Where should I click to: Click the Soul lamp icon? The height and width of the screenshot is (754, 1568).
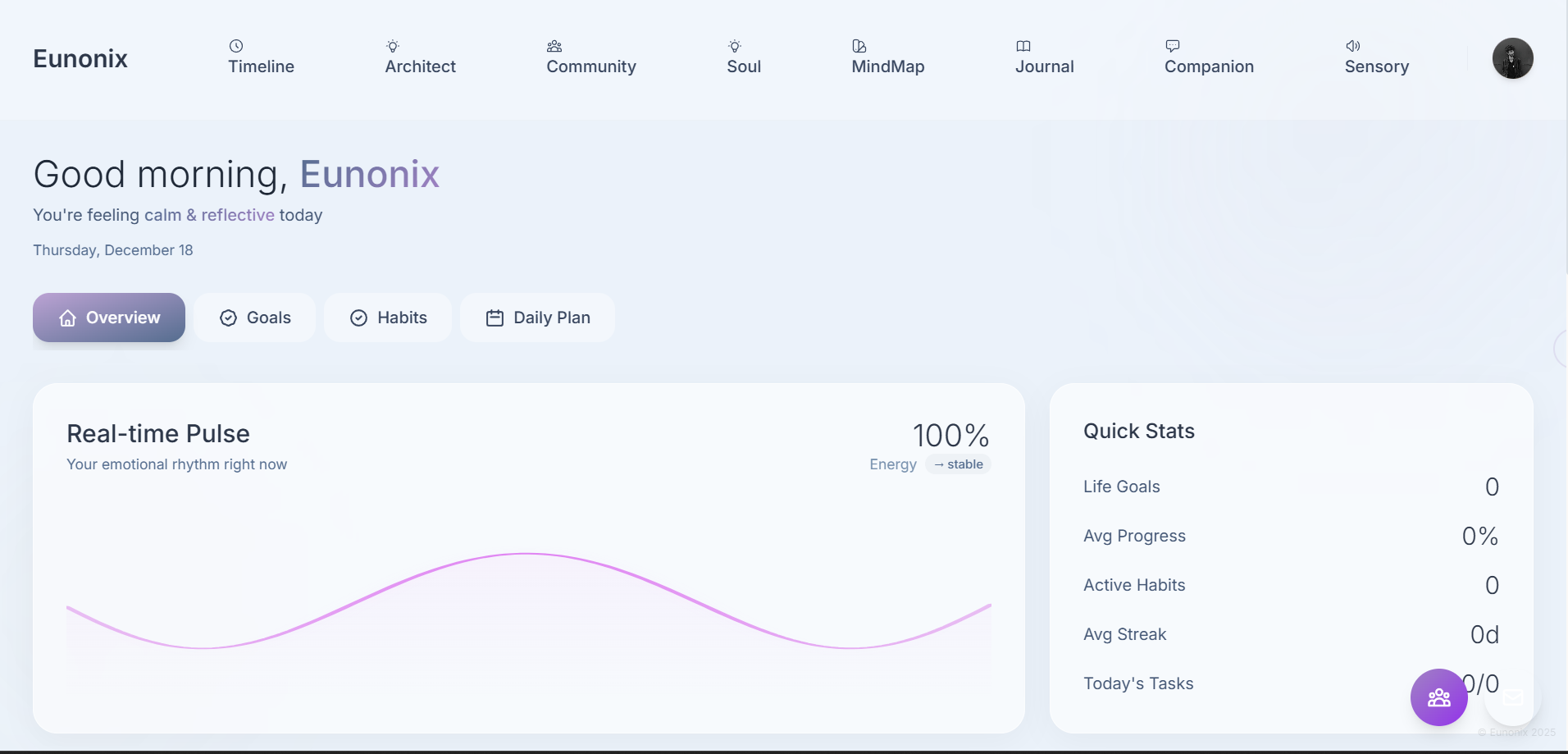(734, 45)
